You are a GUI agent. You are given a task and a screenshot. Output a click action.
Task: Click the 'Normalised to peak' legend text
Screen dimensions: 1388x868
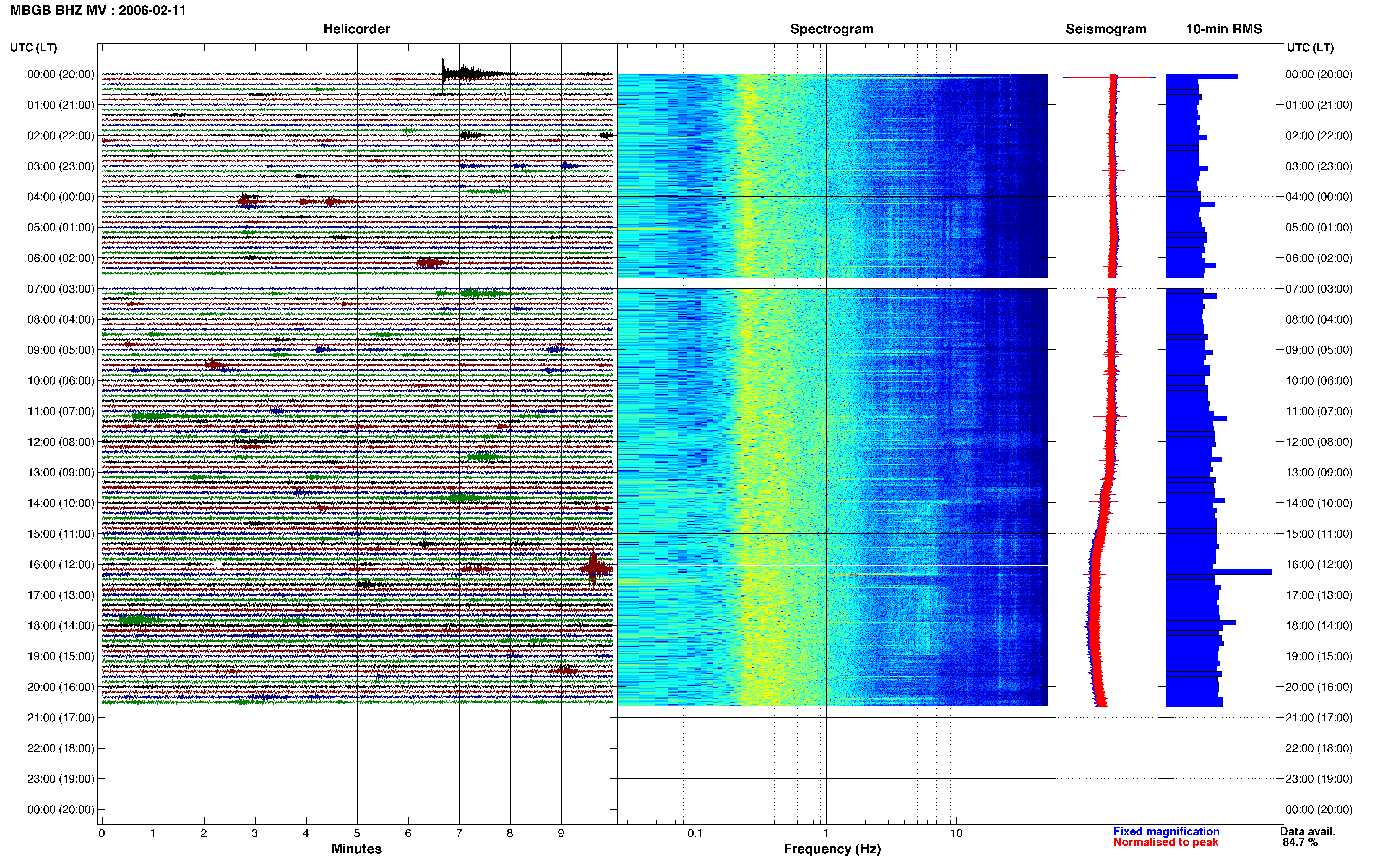(x=1165, y=842)
